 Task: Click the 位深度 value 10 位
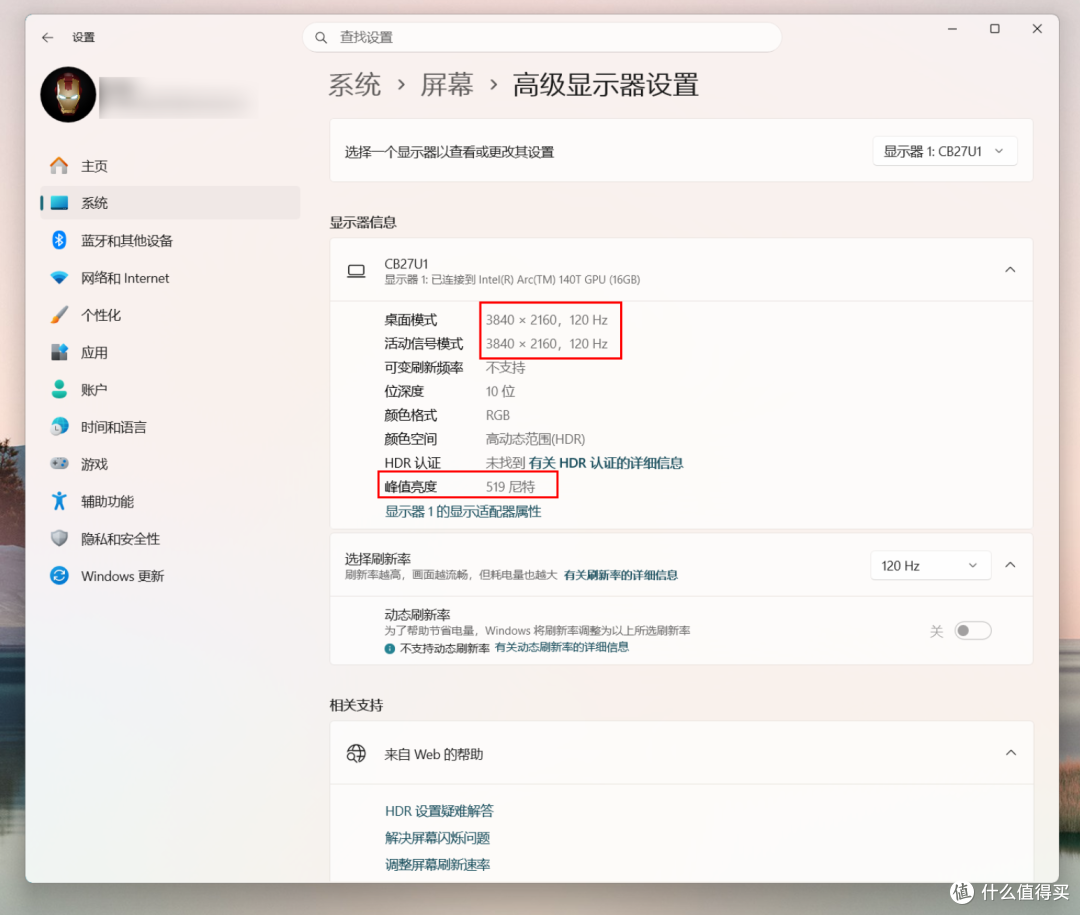click(x=500, y=391)
